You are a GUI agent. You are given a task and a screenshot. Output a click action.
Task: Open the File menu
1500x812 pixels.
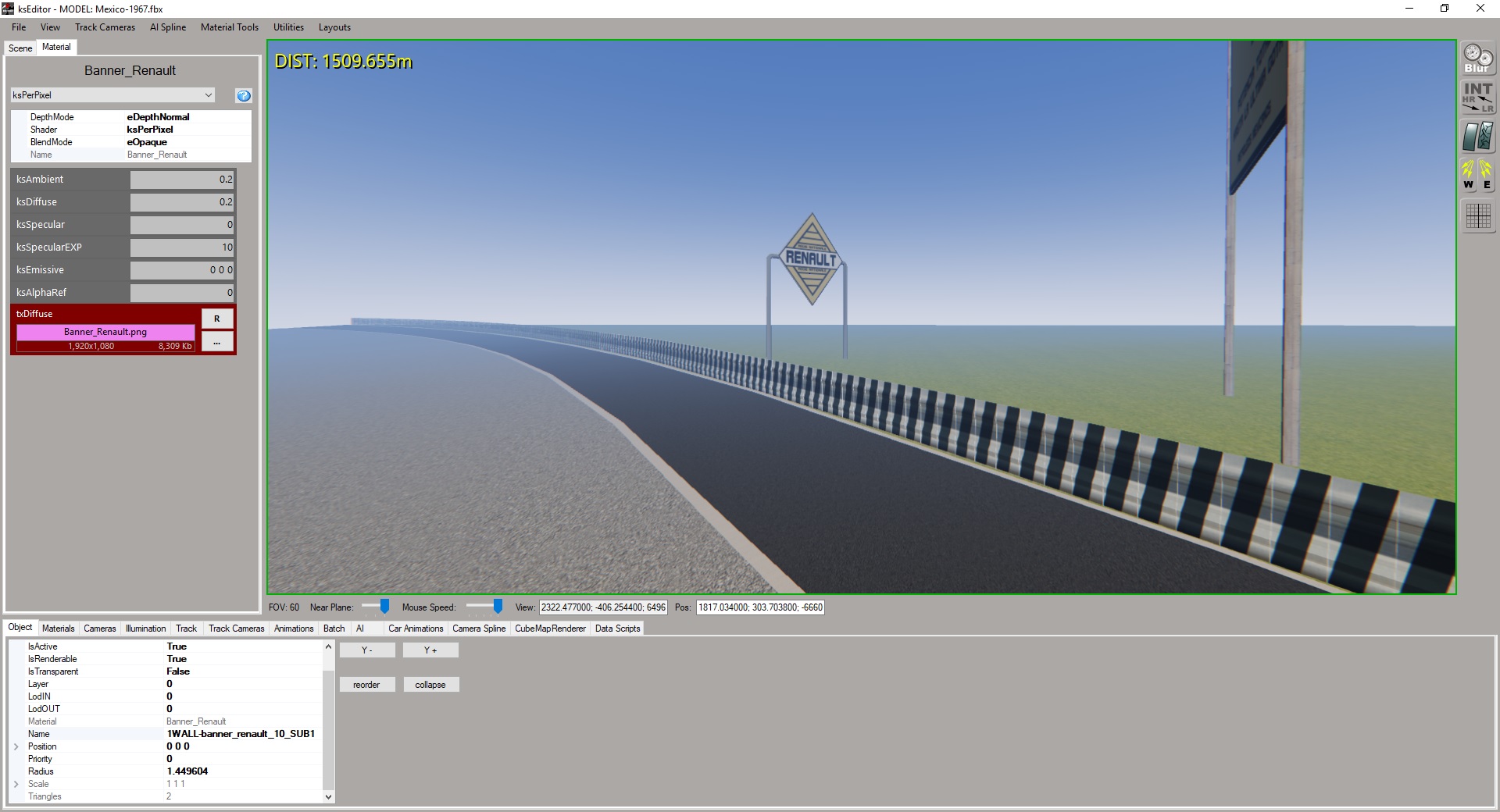coord(19,27)
